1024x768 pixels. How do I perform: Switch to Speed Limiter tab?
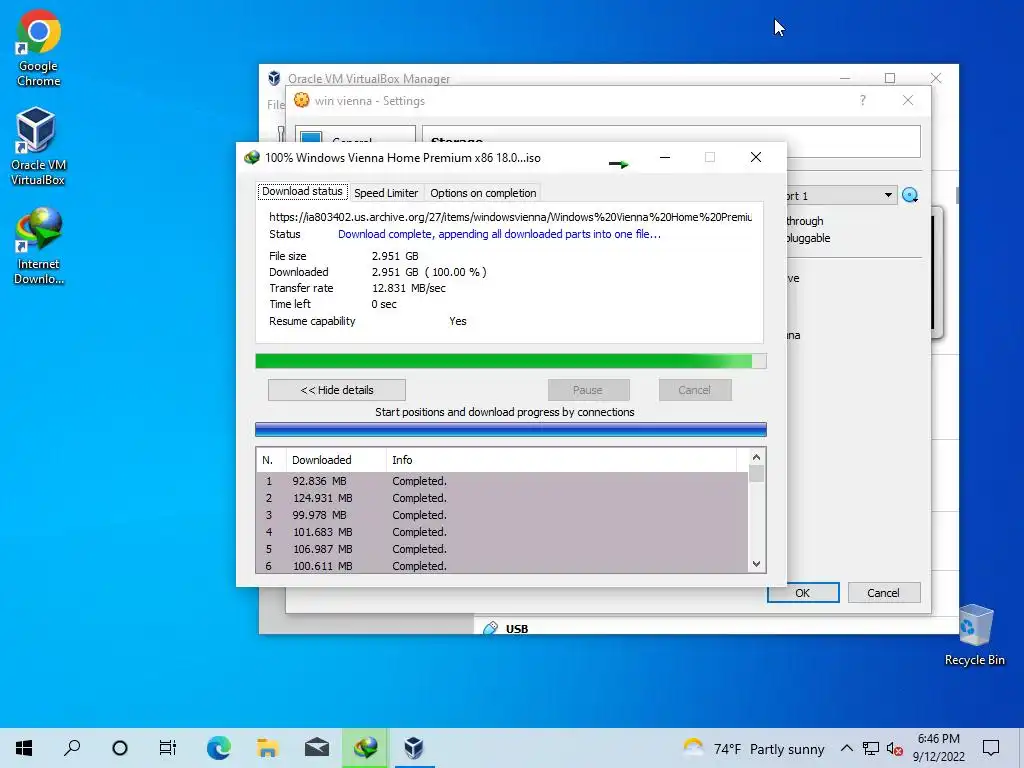coord(386,193)
